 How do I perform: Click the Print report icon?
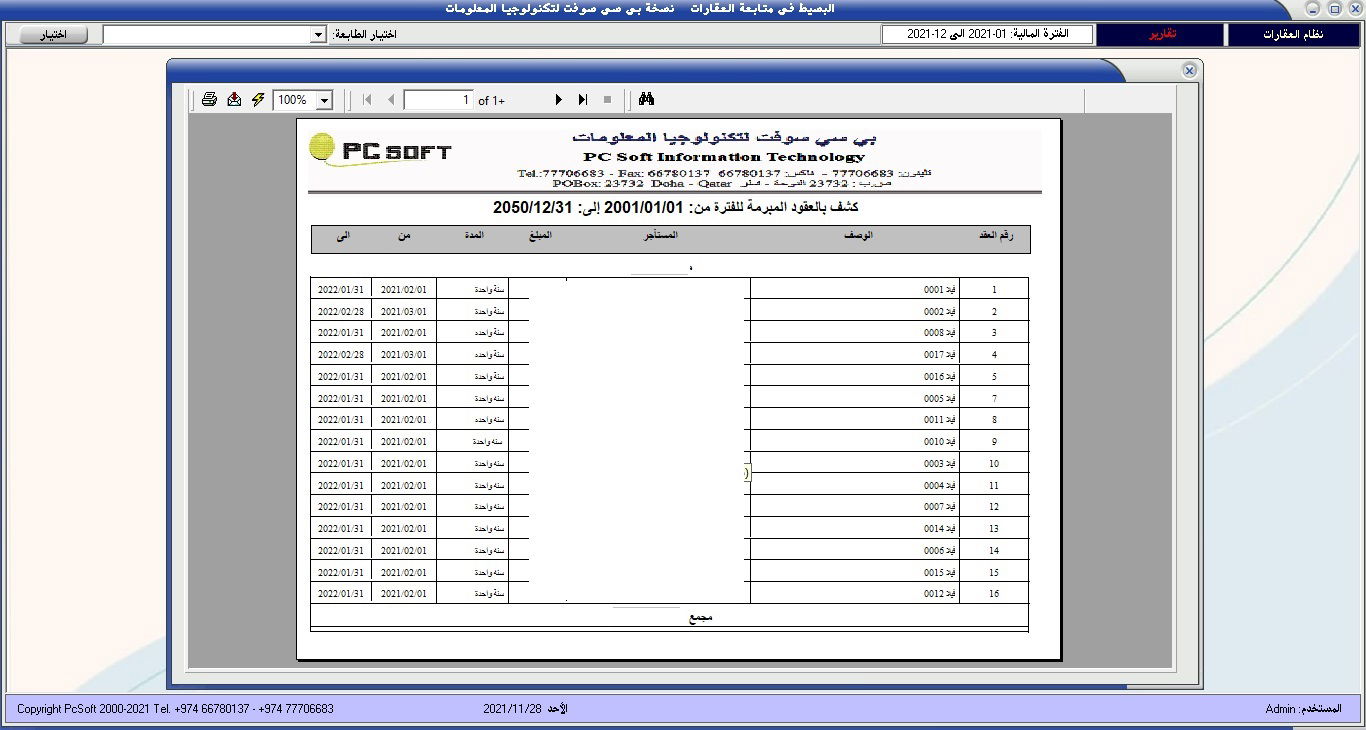click(x=209, y=99)
